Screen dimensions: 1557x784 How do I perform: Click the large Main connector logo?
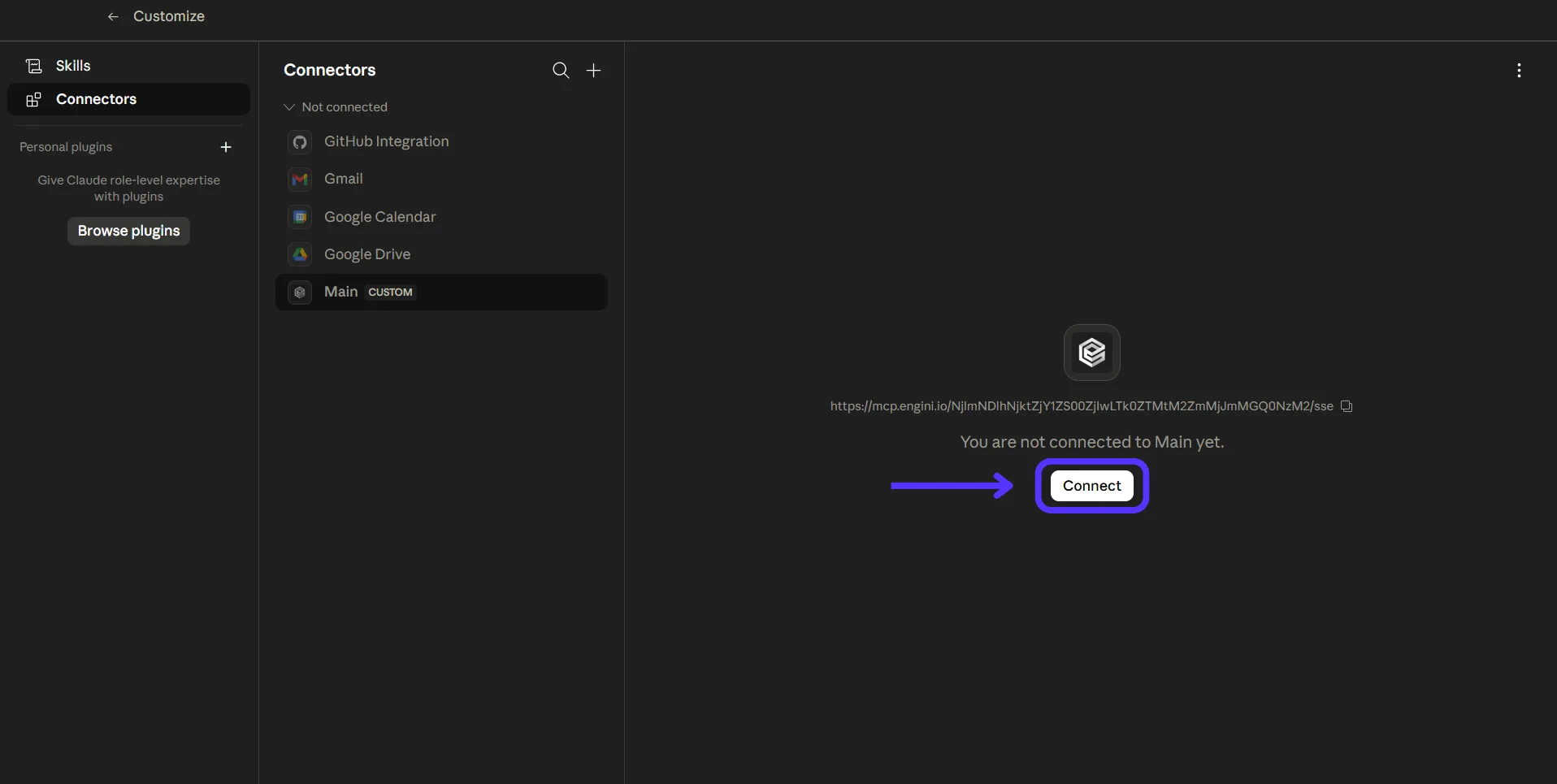click(x=1092, y=353)
